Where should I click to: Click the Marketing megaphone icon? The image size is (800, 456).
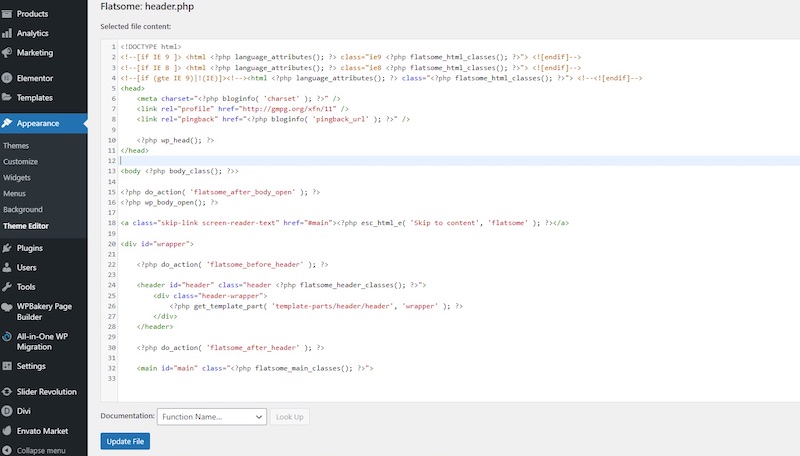pos(8,52)
